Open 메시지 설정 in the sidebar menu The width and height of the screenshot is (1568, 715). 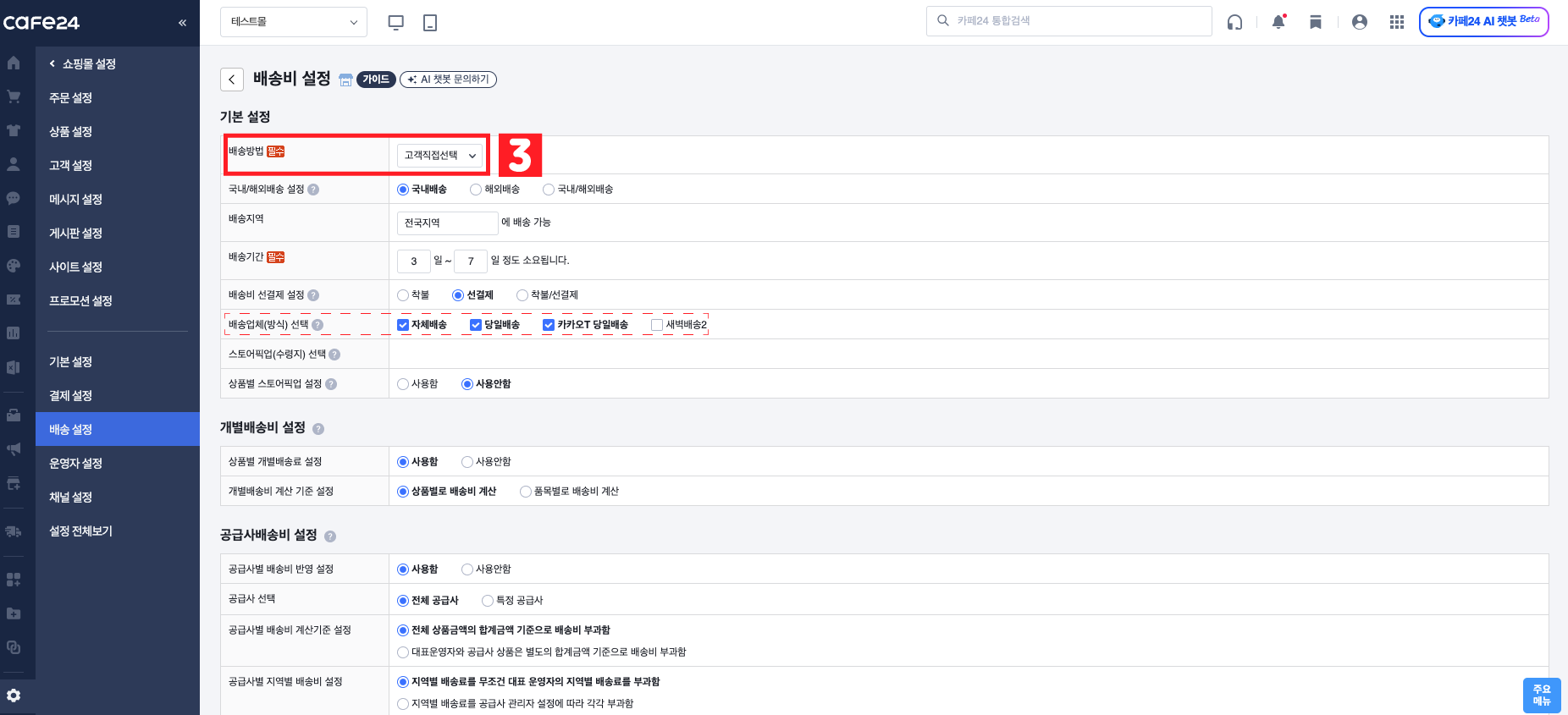coord(76,199)
